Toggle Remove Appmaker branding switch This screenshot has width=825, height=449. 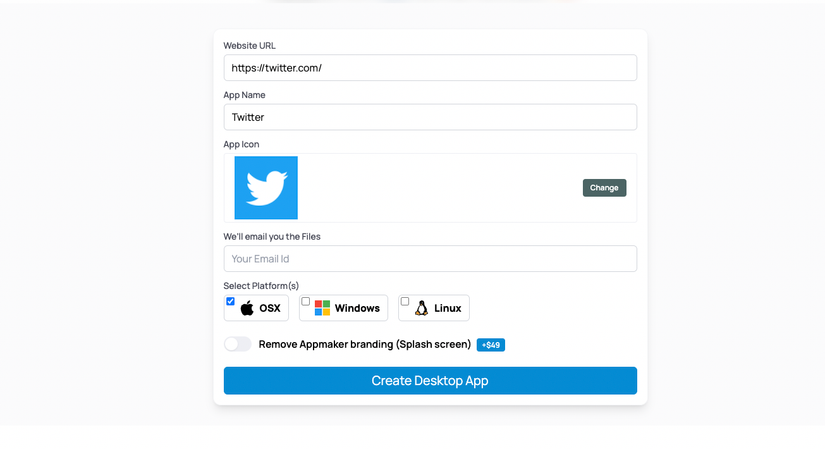(x=238, y=344)
